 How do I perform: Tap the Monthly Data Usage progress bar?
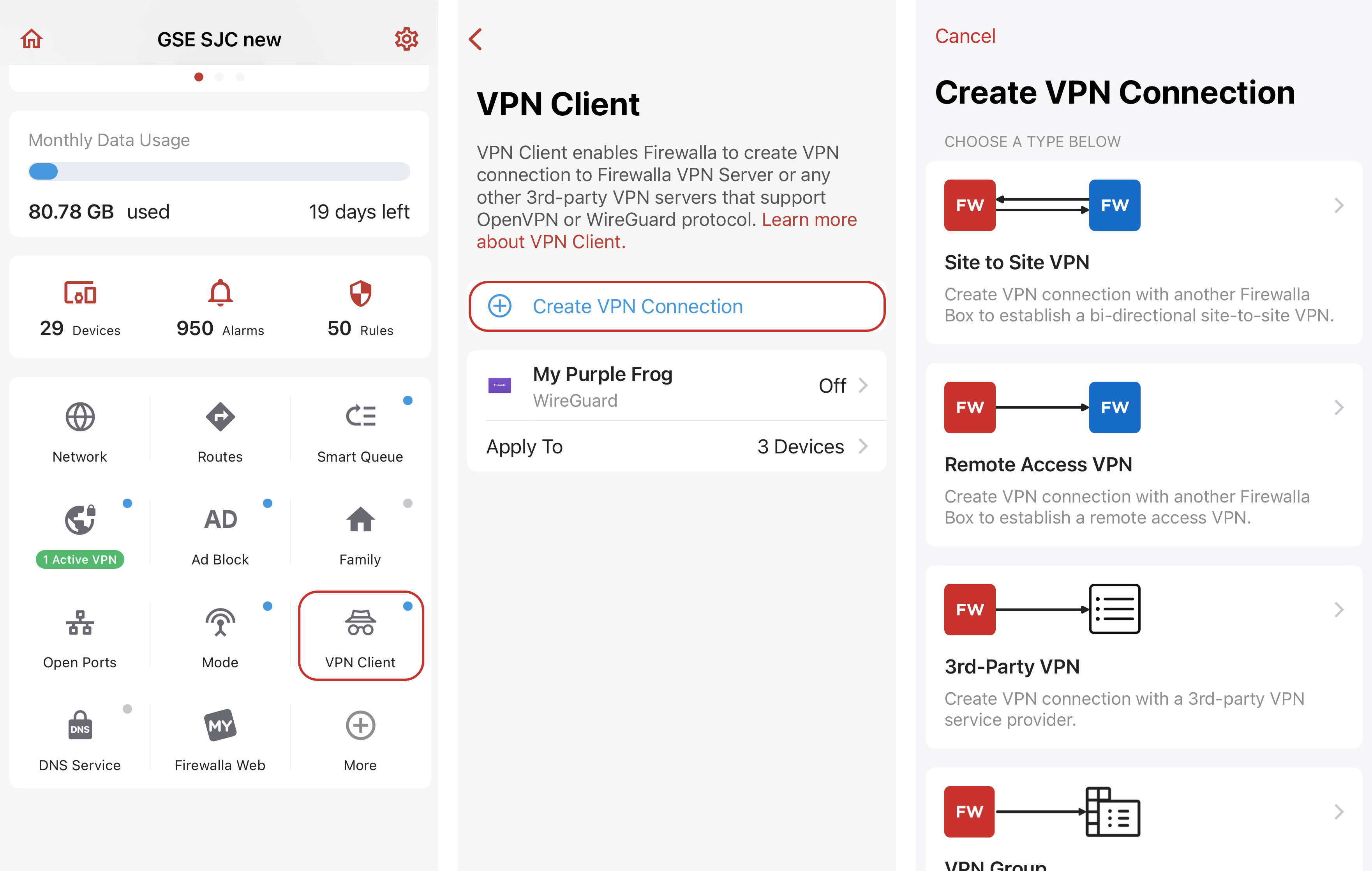(x=219, y=171)
